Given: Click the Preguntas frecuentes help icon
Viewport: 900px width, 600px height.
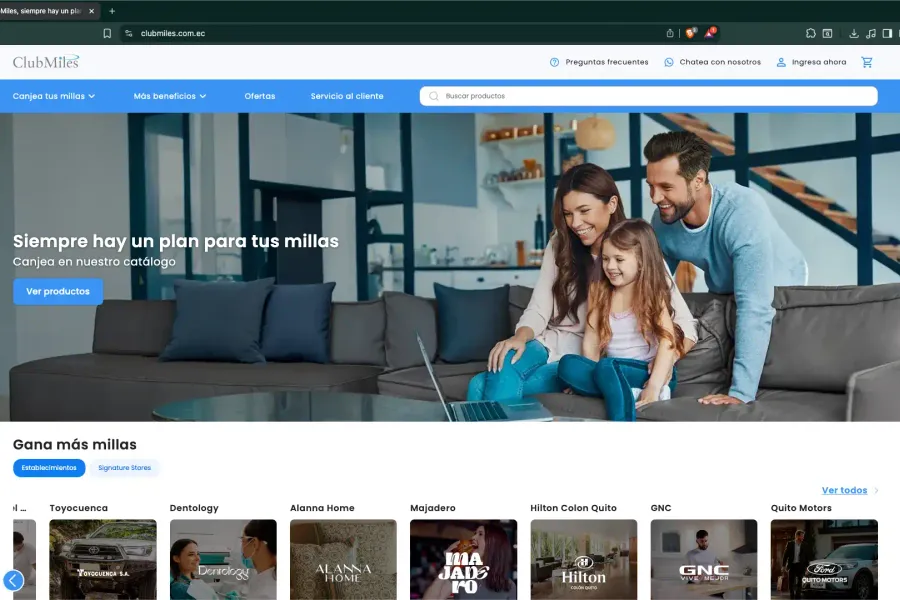Looking at the screenshot, I should point(554,62).
